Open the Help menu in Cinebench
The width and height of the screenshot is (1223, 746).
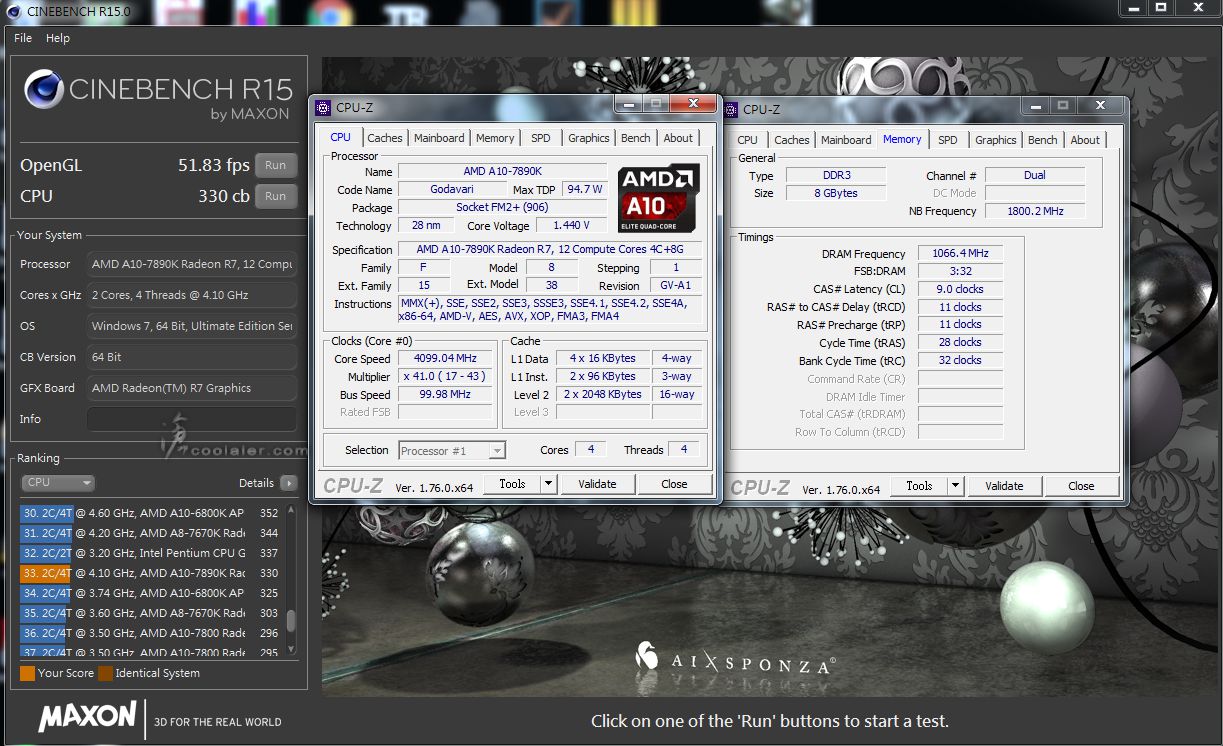(58, 38)
